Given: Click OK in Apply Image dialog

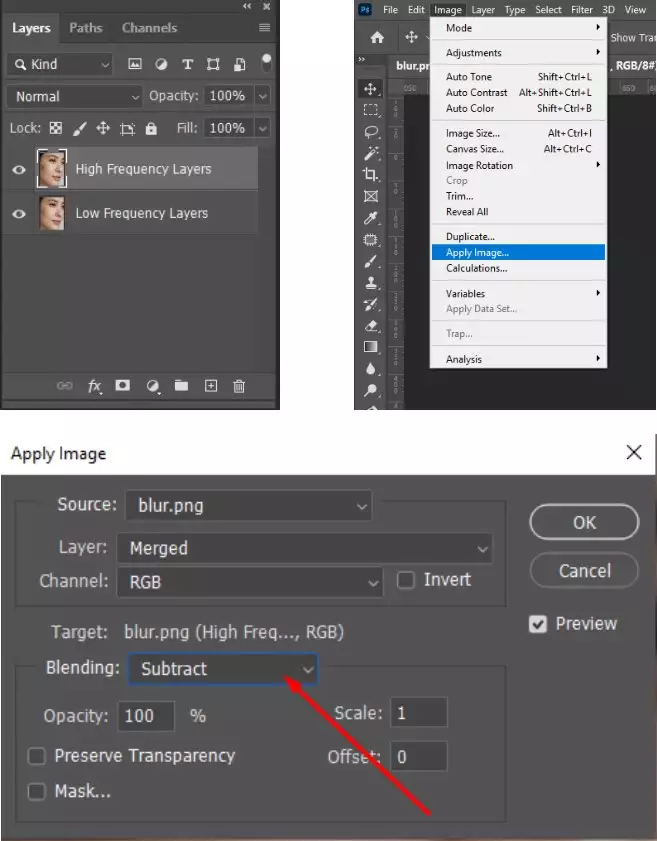Looking at the screenshot, I should pyautogui.click(x=584, y=522).
